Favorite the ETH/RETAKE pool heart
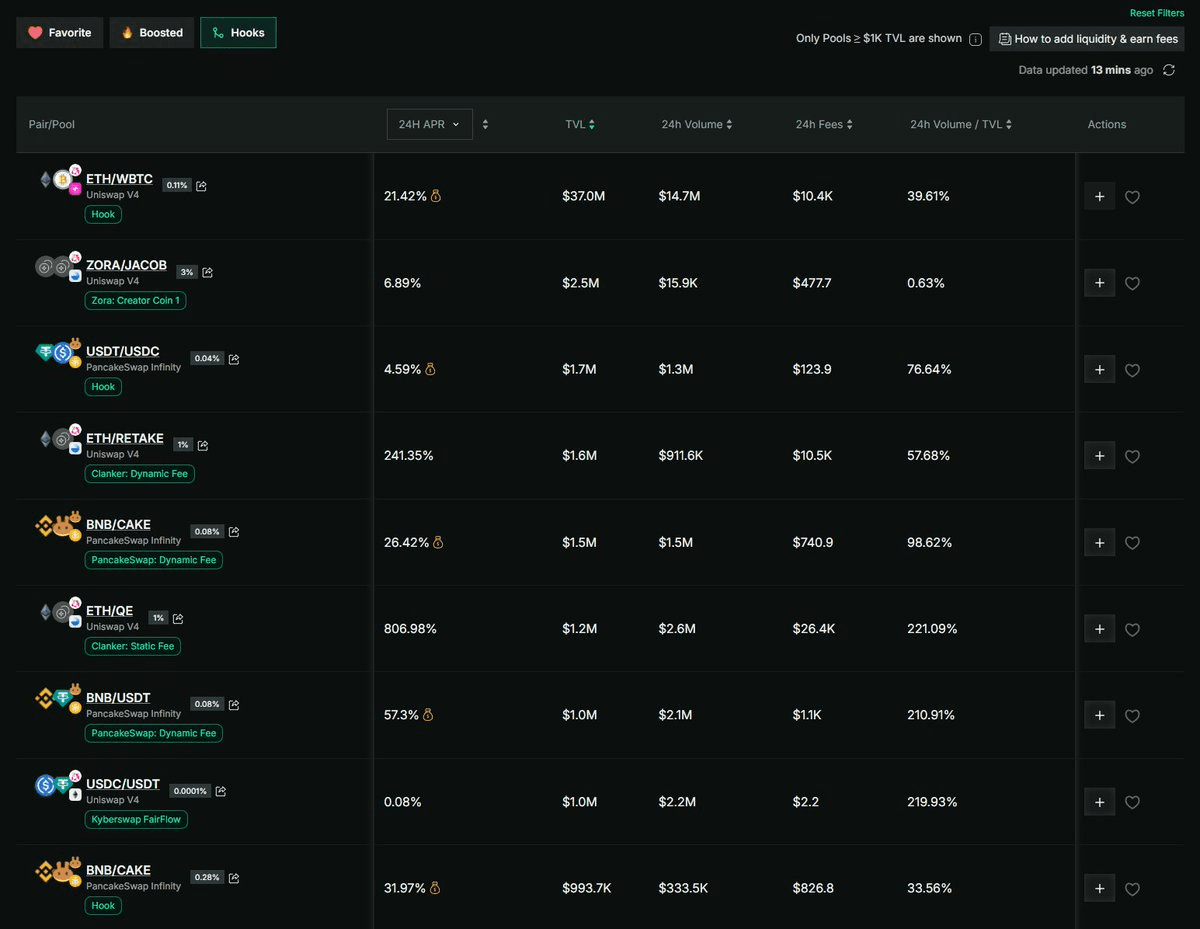 (x=1132, y=457)
